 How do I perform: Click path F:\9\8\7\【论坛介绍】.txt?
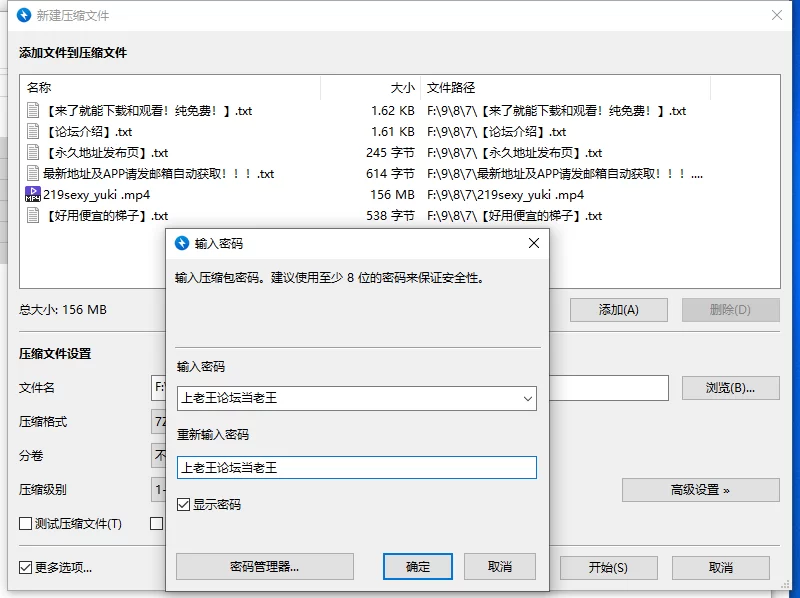coord(496,132)
